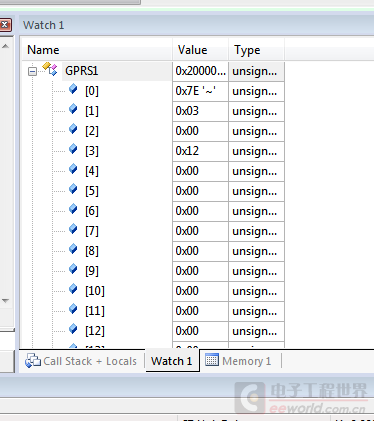
Task: Switch to the Watch 1 tab
Action: [172, 361]
